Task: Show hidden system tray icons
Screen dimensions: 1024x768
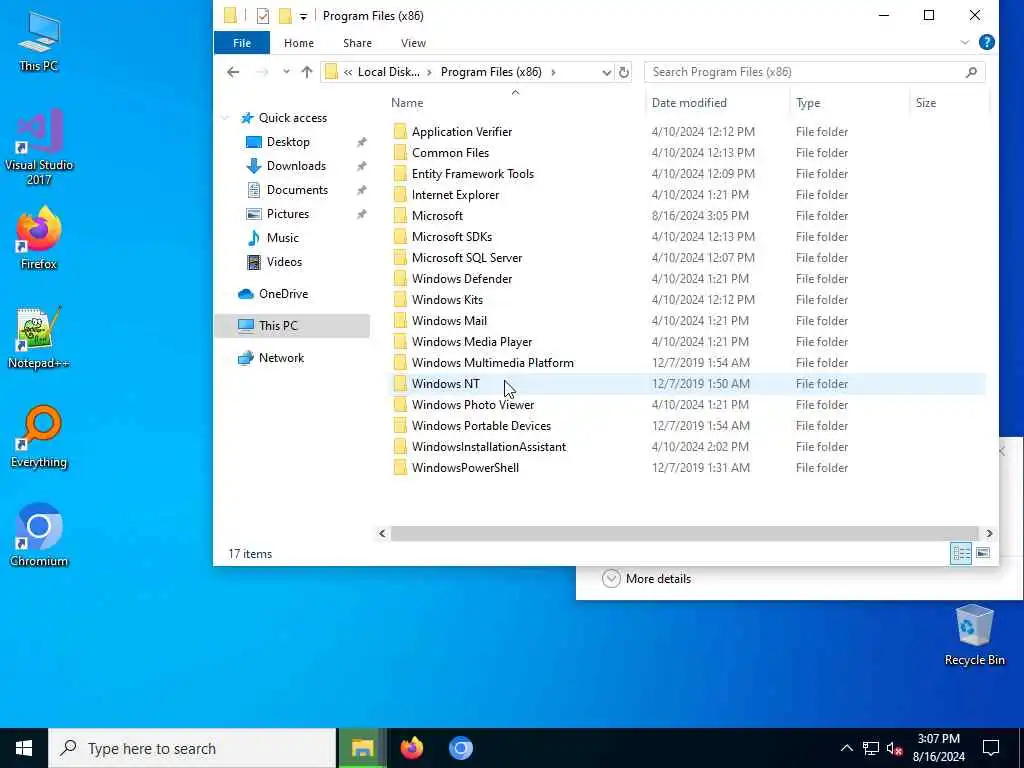Action: tap(846, 748)
